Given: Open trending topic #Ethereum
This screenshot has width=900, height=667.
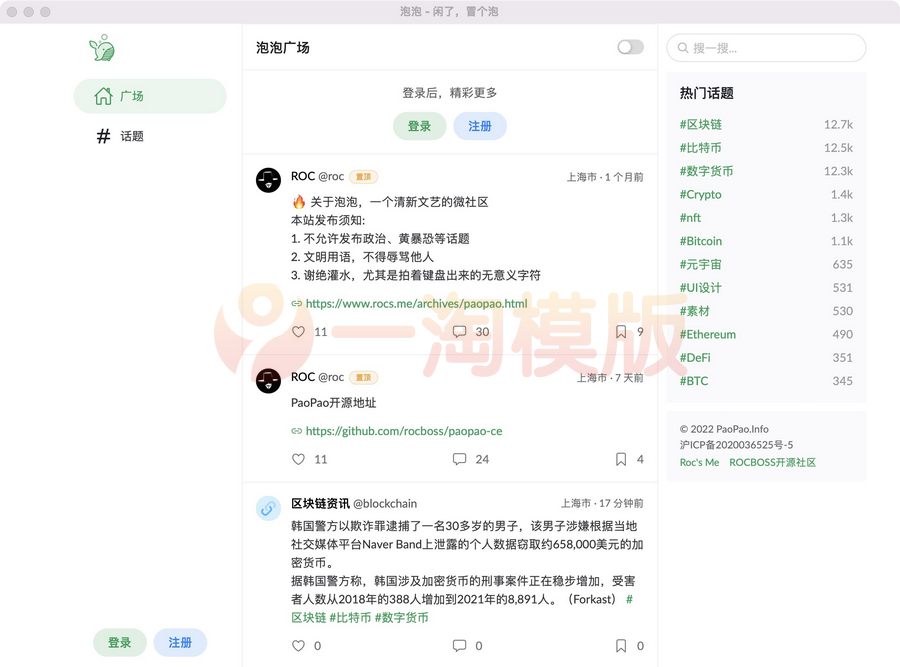Looking at the screenshot, I should pyautogui.click(x=708, y=335).
